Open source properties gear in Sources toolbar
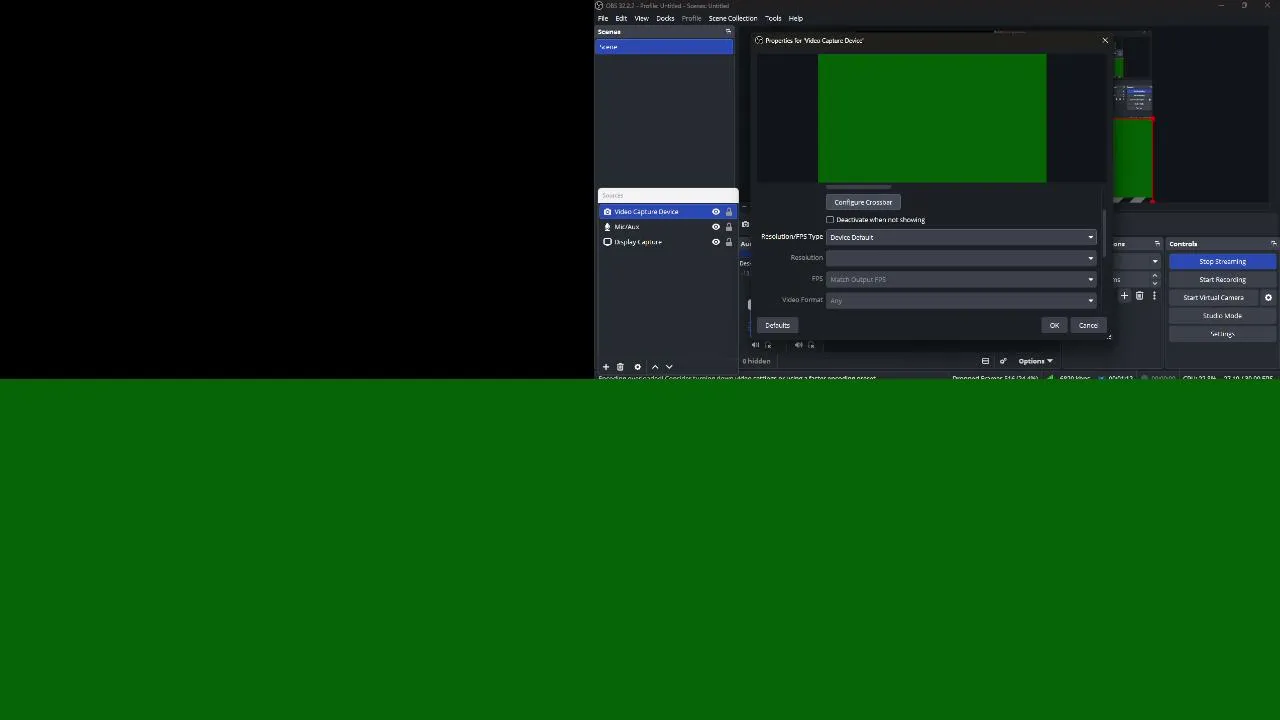Viewport: 1280px width, 720px height. (637, 367)
